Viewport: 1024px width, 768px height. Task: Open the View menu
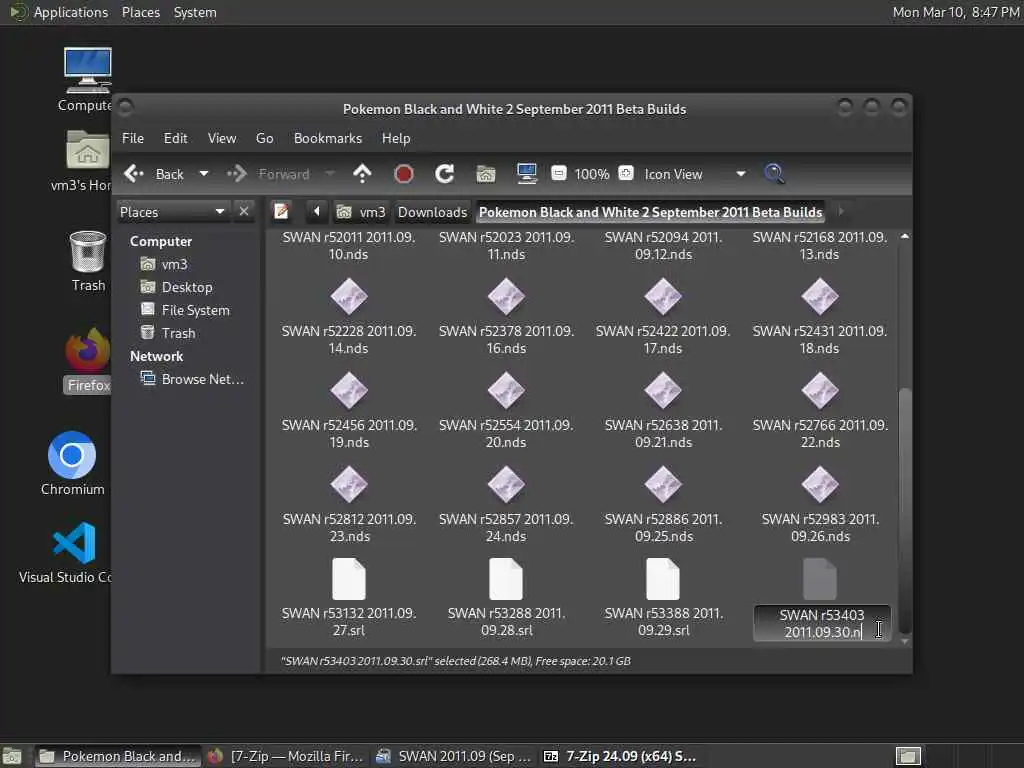[x=222, y=138]
